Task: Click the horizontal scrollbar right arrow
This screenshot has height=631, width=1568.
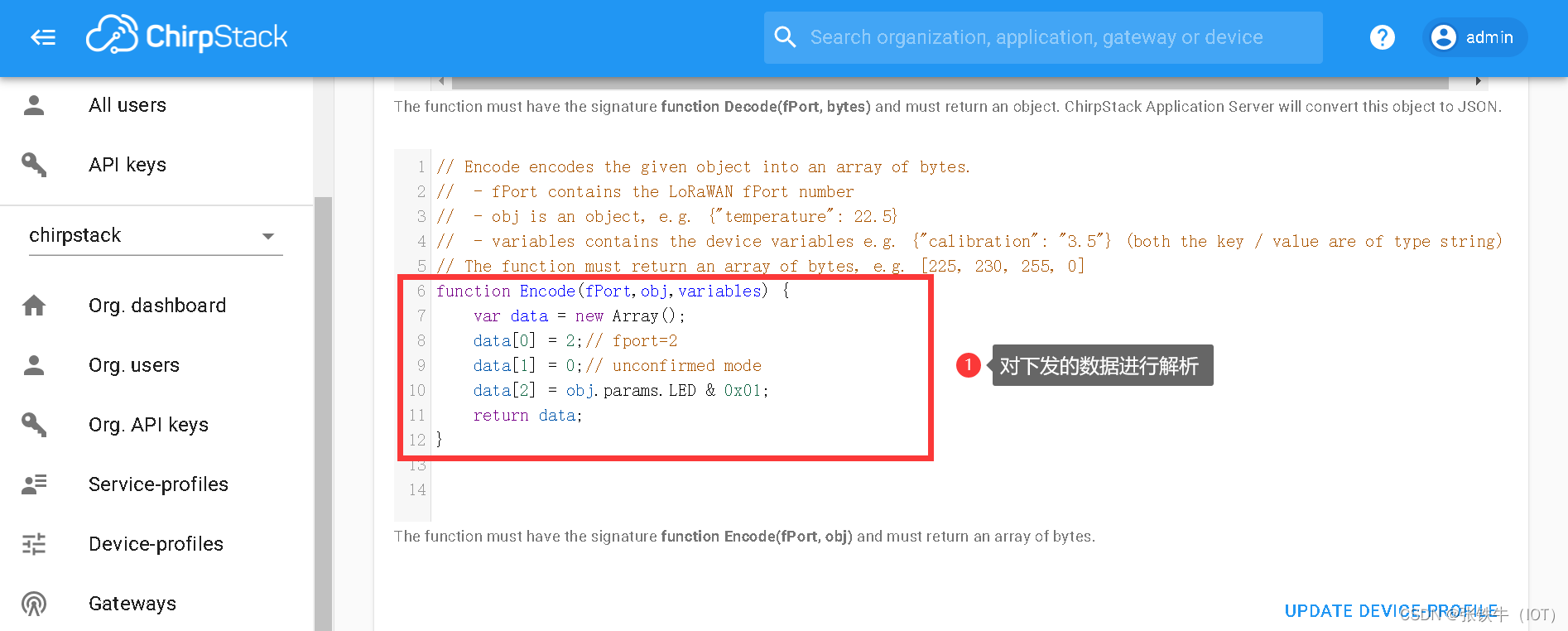Action: 1478,81
